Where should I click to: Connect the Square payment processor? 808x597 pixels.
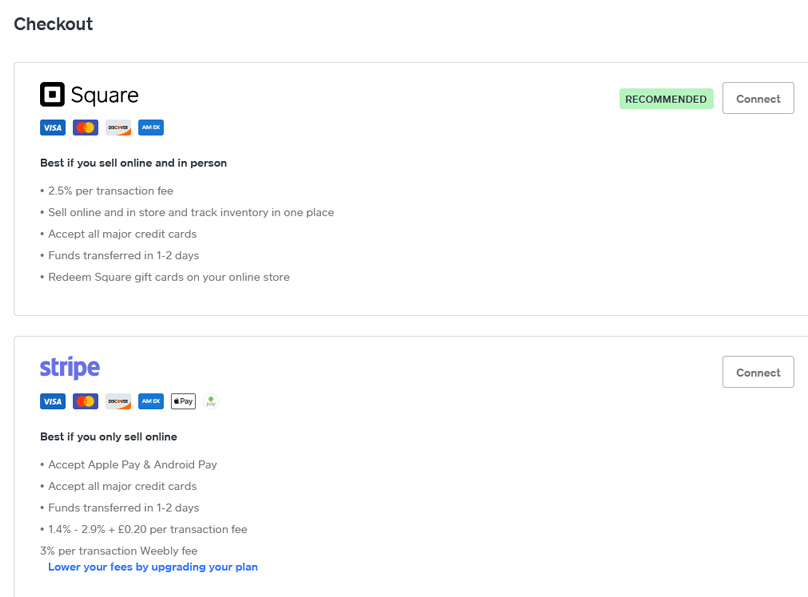[758, 99]
